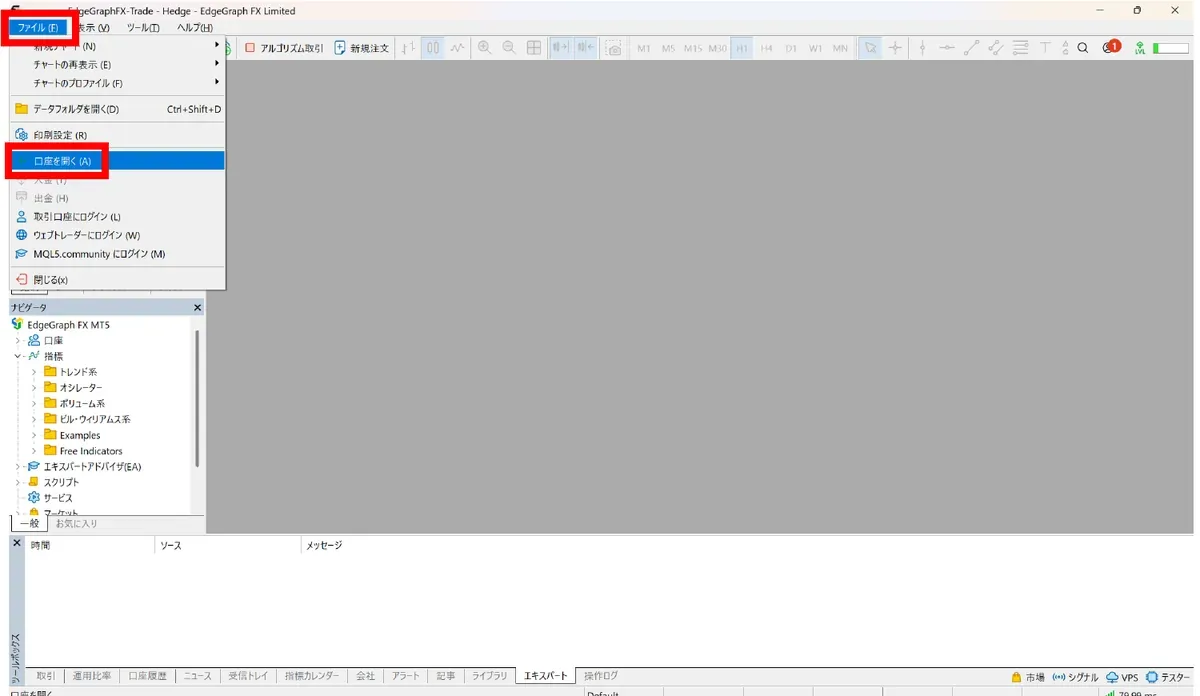
Task: Select the D1 timeframe
Action: point(791,48)
